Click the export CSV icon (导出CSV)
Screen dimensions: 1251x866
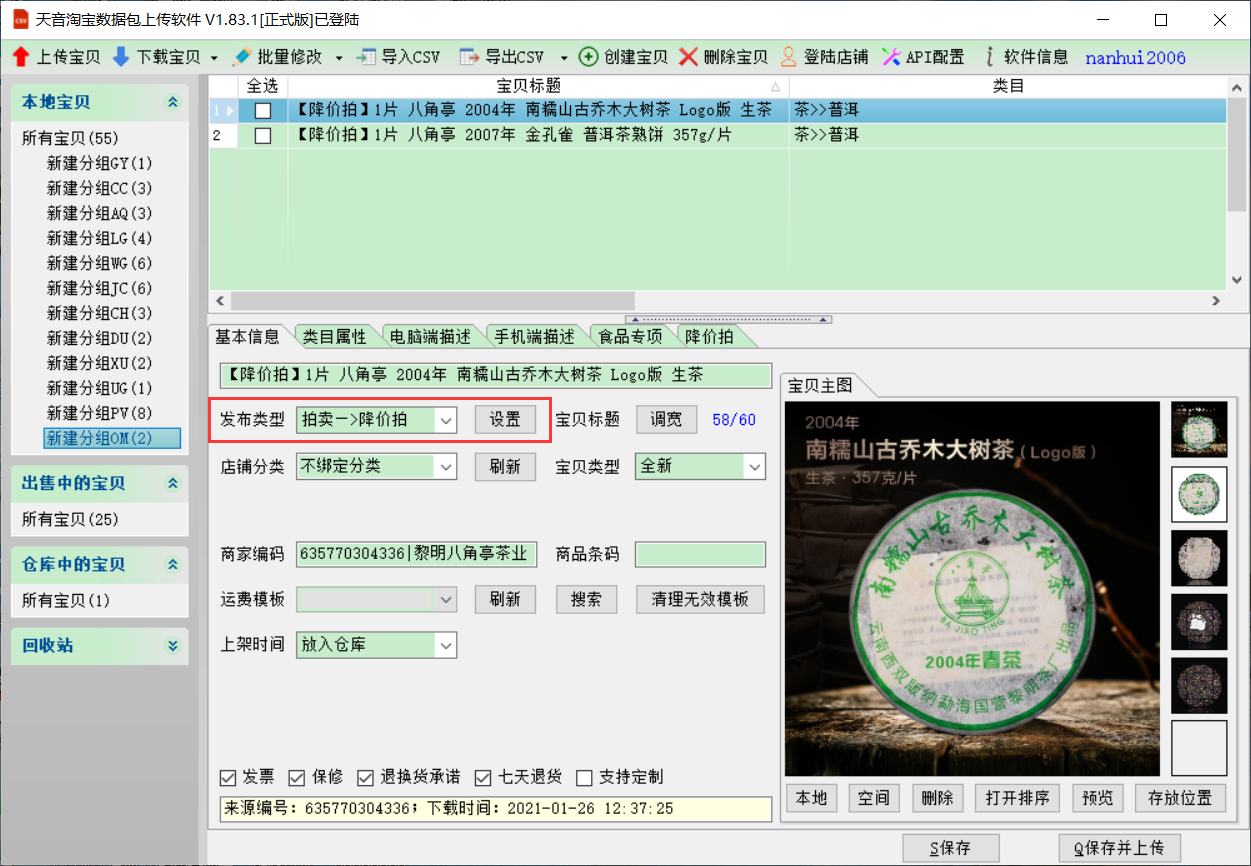pos(470,57)
